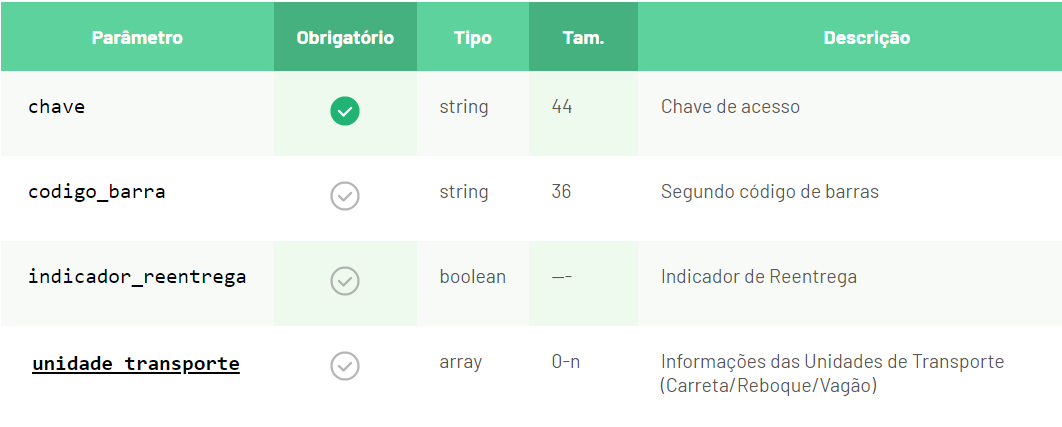Screen dimensions: 1062x427
Task: Click the size value 36
Action: tap(561, 192)
